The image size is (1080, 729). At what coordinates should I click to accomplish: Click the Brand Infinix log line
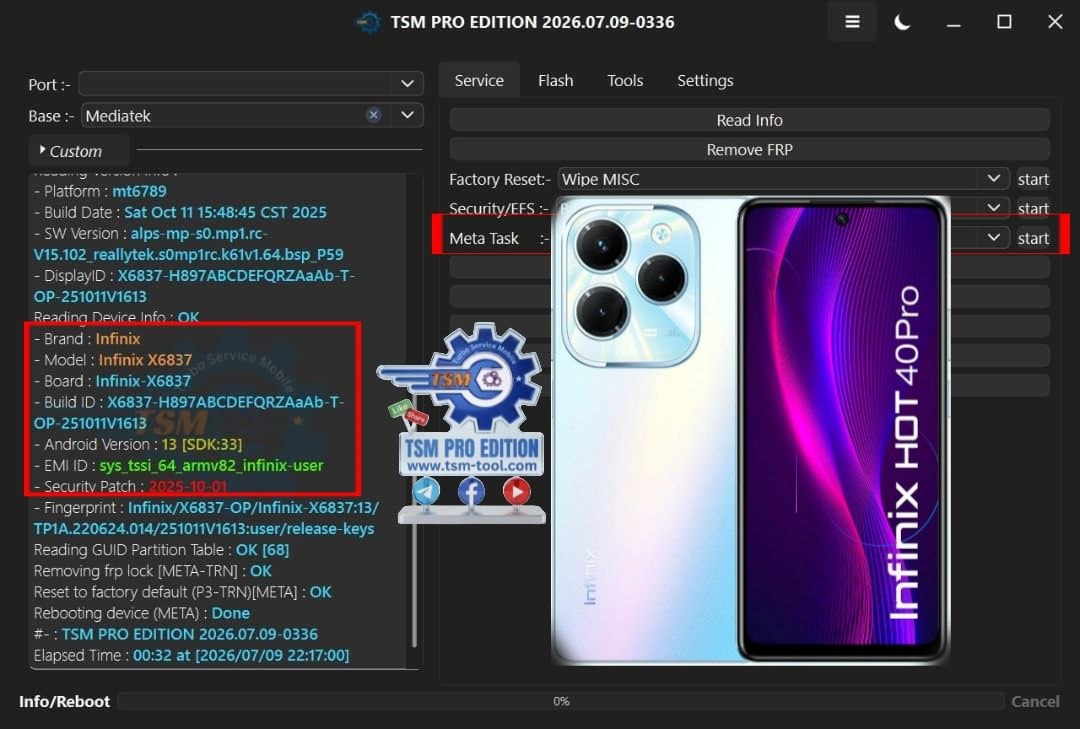point(87,338)
